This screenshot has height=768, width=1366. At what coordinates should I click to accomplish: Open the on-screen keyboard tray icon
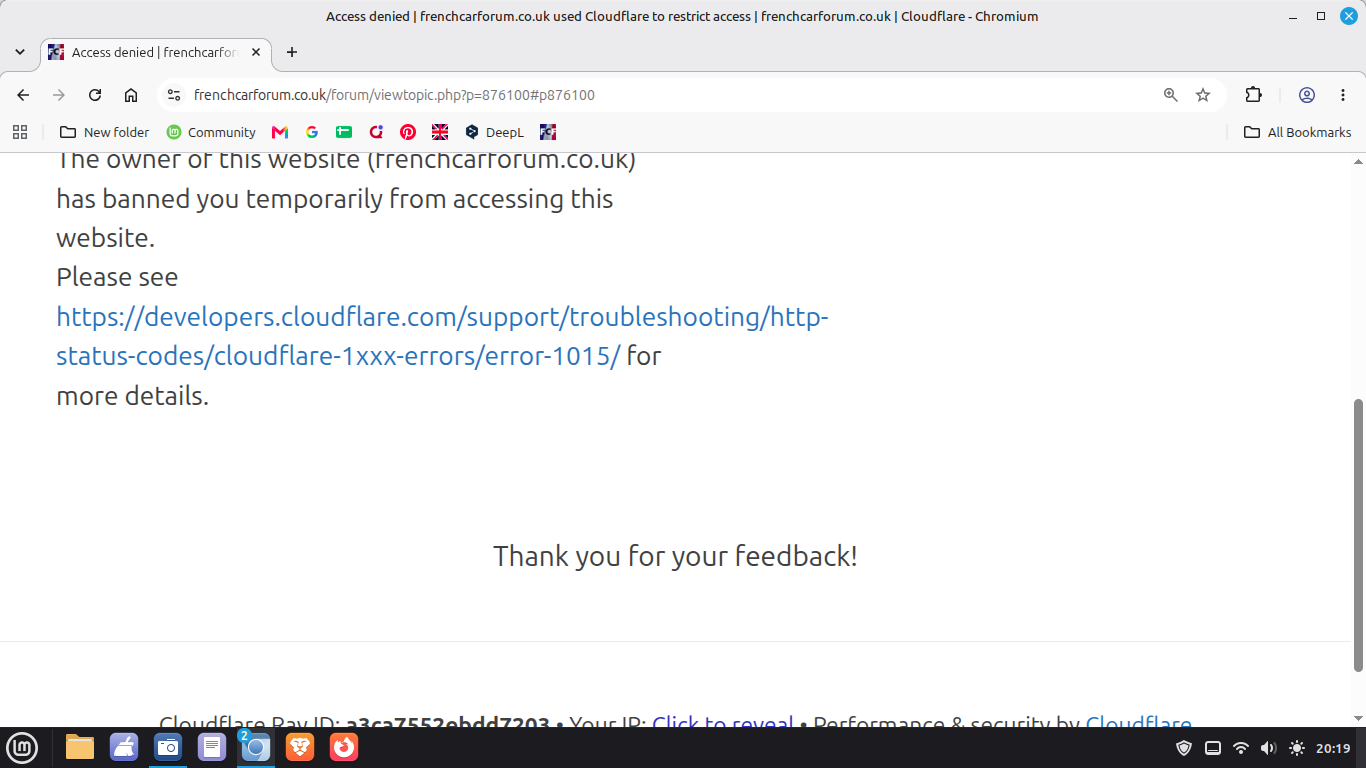[1213, 748]
